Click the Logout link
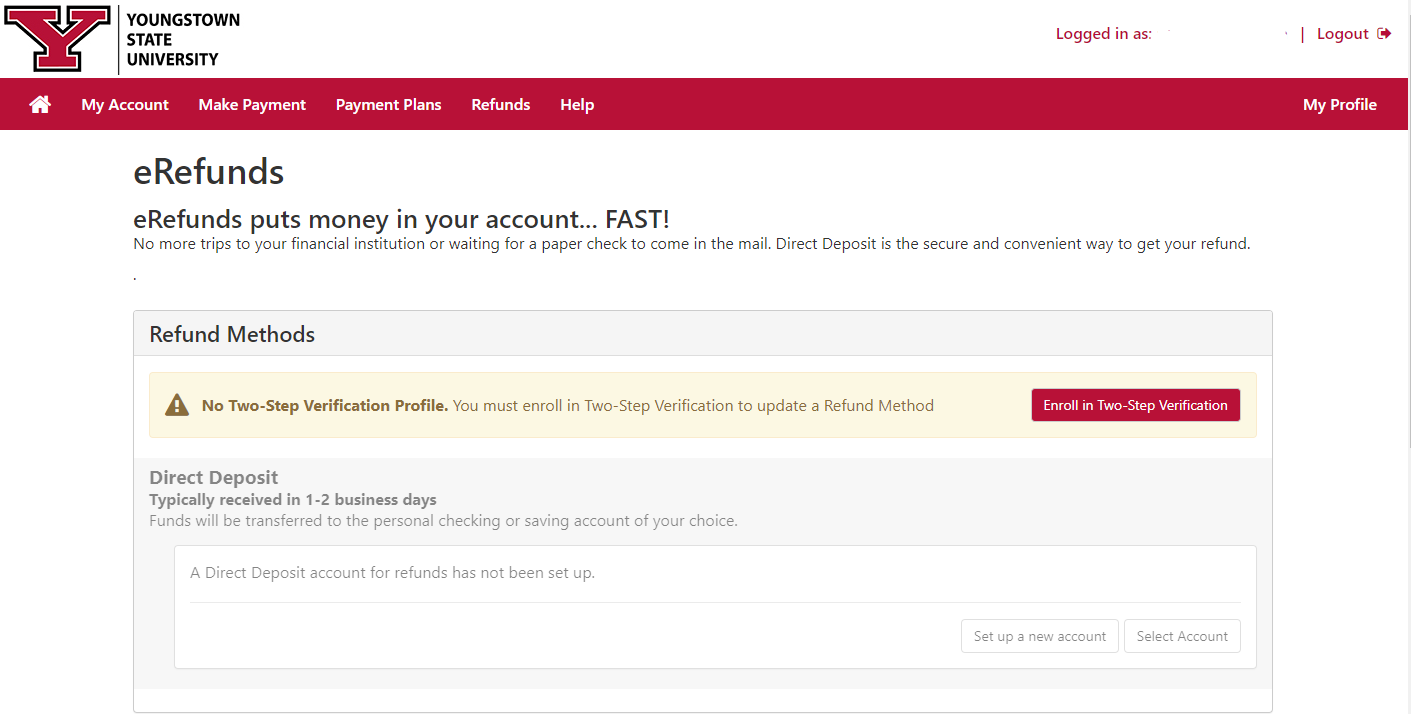Image resolution: width=1411 pixels, height=714 pixels. click(x=1343, y=34)
